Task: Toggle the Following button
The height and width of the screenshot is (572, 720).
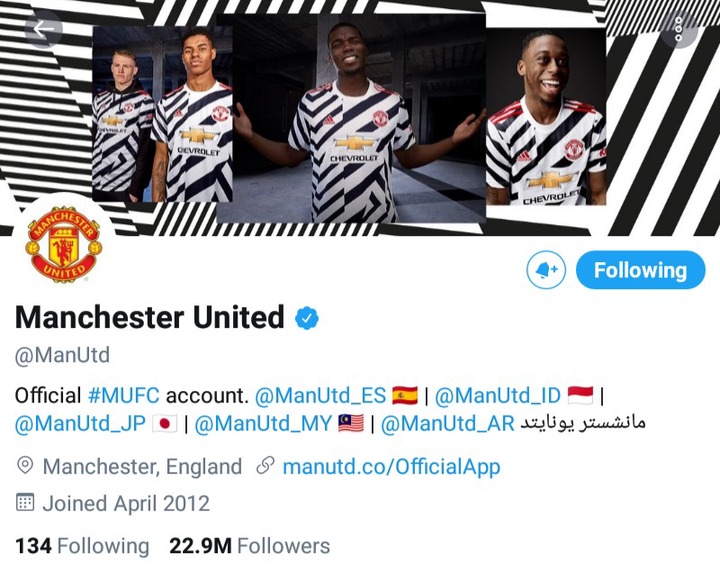Action: [x=640, y=270]
